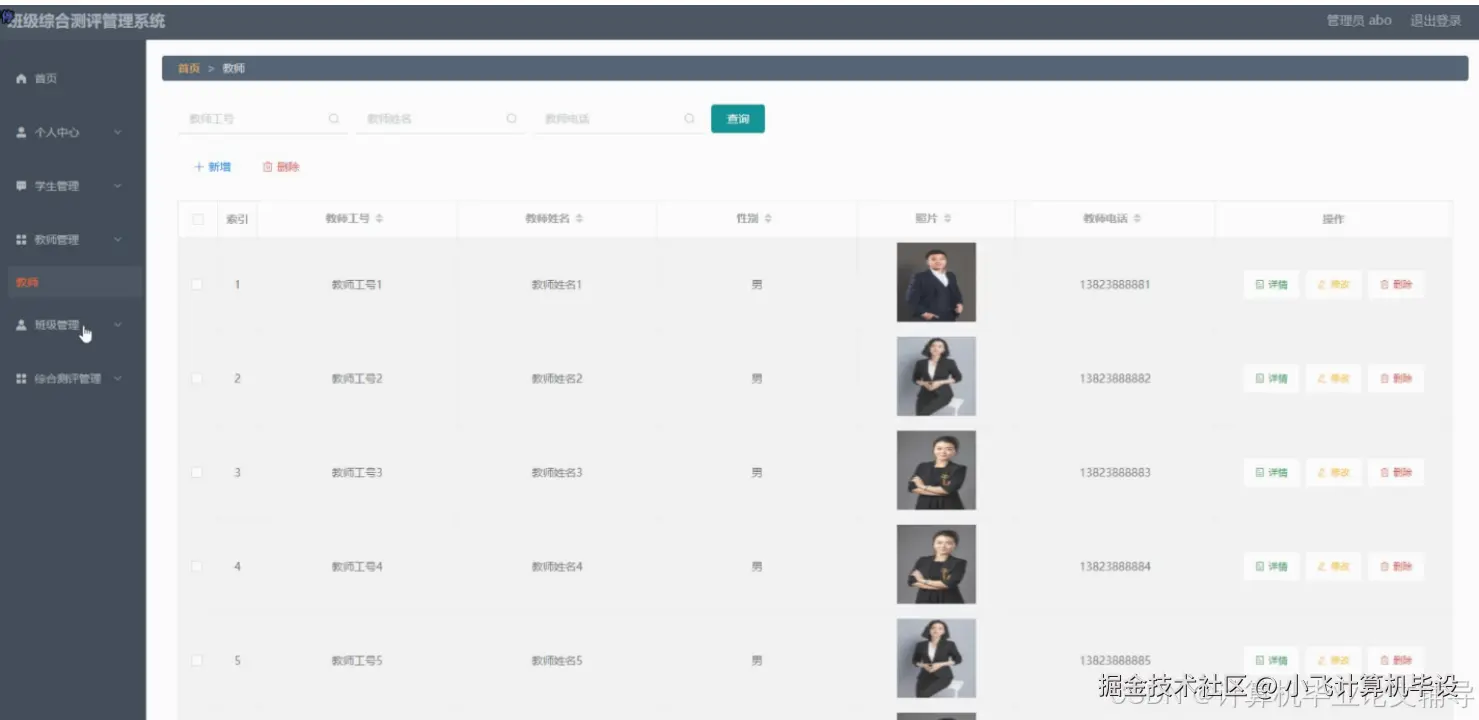Click the green 查询 button
Viewport: 1479px width, 720px height.
coord(738,119)
